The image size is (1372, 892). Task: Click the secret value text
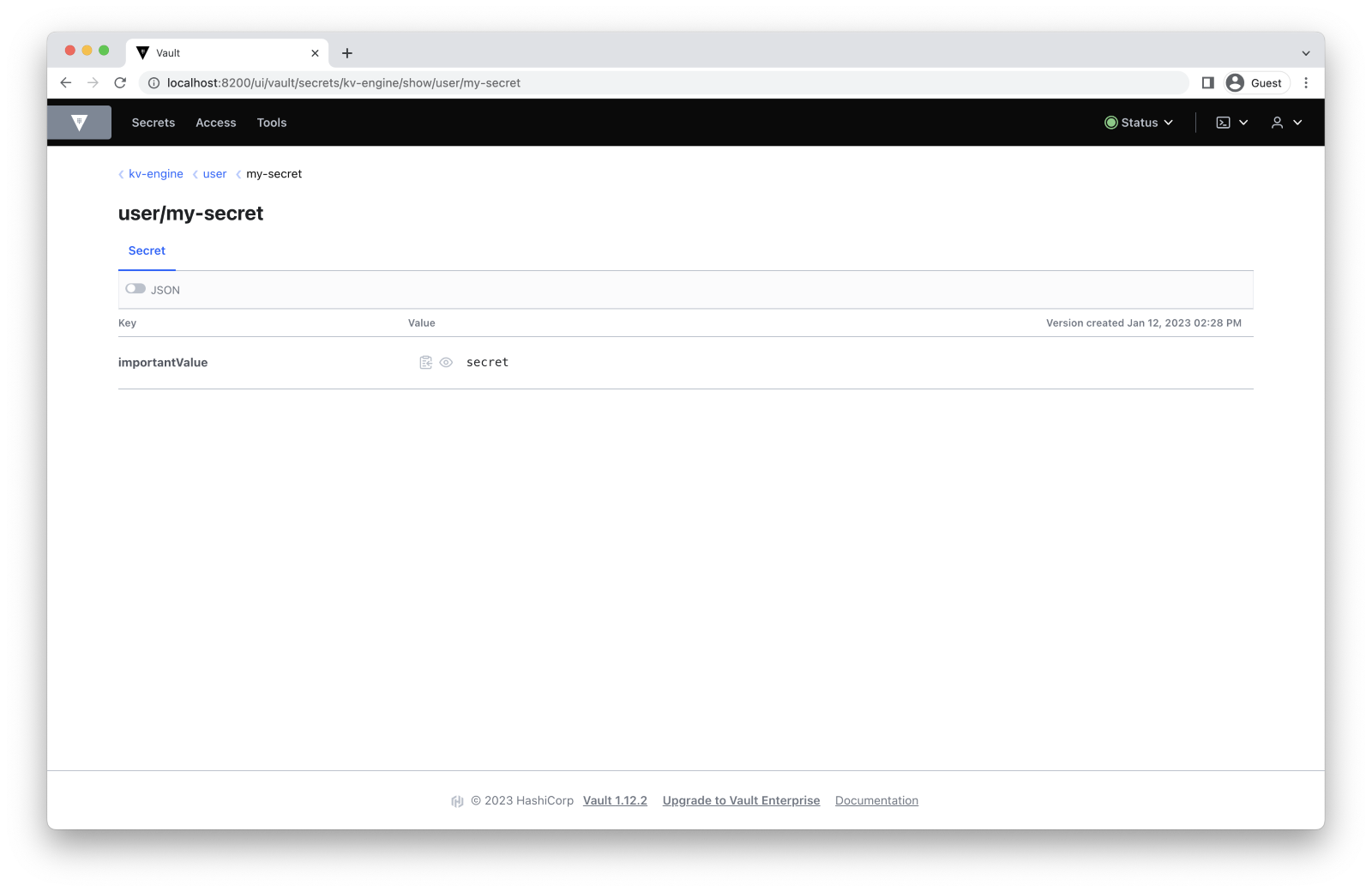coord(488,363)
